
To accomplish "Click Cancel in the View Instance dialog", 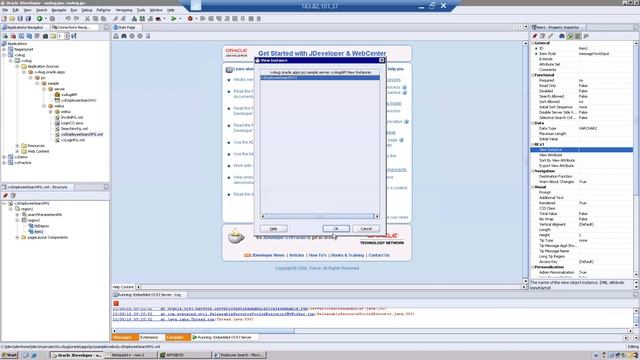I will coord(366,229).
